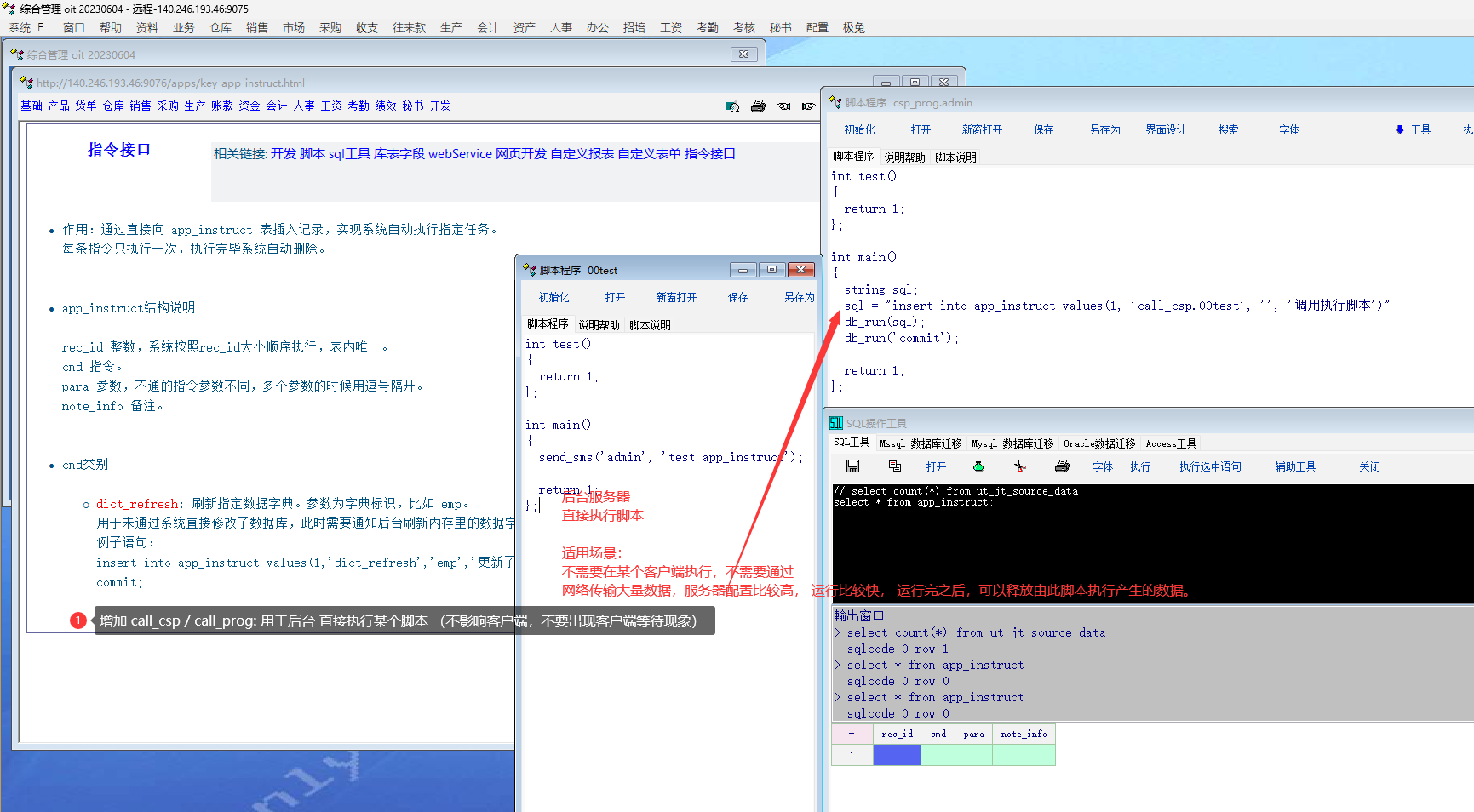Viewport: 1474px width, 812px height.
Task: Click the printer icon in SQL toolbar
Action: click(x=1062, y=466)
